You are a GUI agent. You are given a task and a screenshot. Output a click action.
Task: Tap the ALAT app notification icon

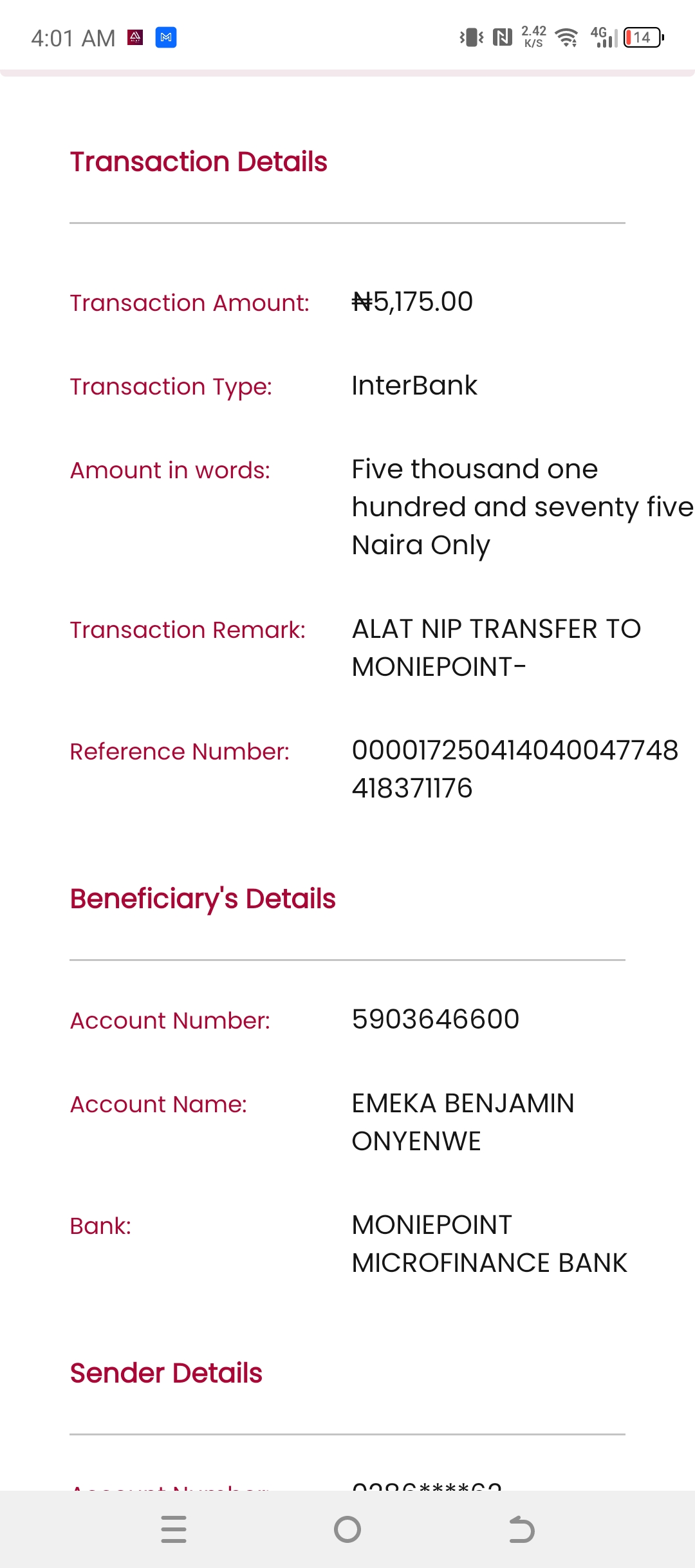pyautogui.click(x=135, y=37)
